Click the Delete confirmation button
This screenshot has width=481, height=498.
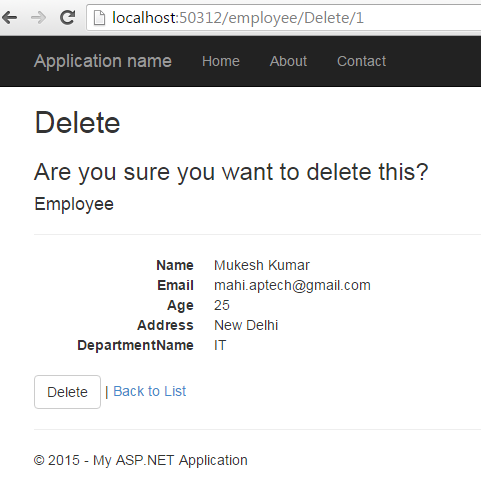pos(67,392)
